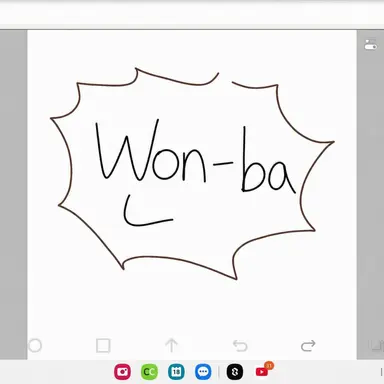Toggle the switch icon at top right
384x384 pixels.
coord(371,44)
